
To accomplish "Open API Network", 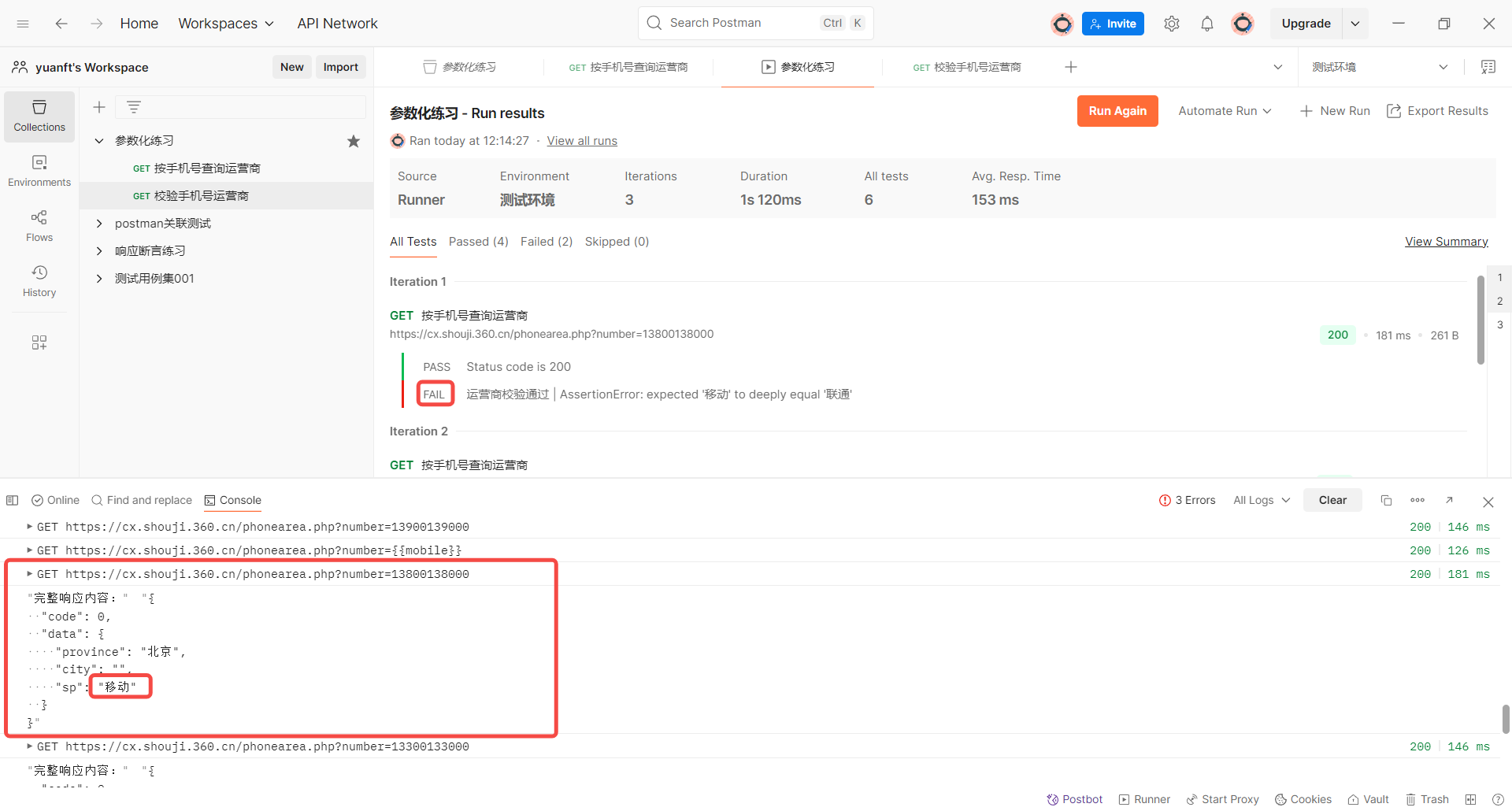I will [x=338, y=24].
